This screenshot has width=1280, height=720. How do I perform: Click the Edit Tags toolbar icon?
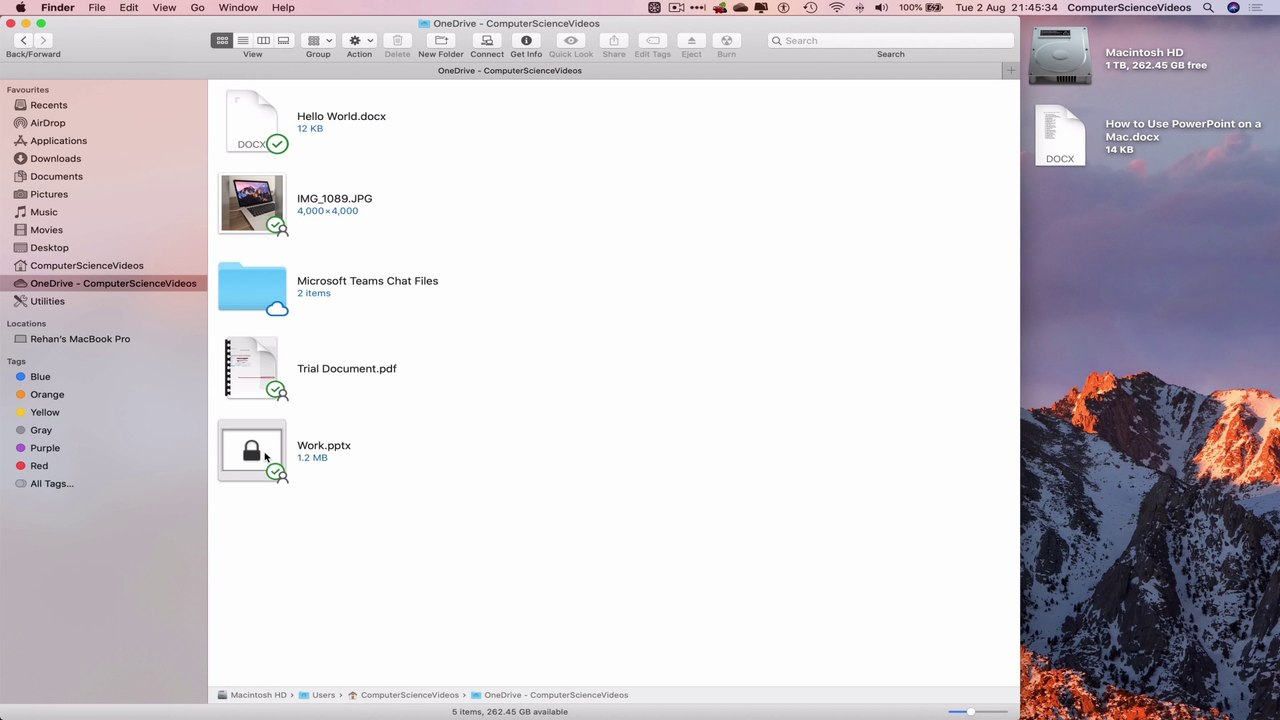(x=653, y=40)
